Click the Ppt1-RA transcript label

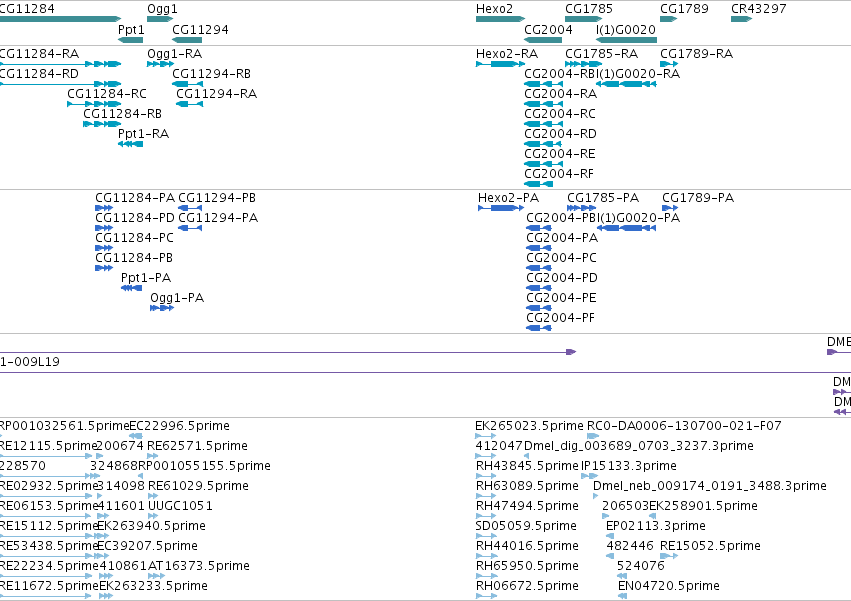143,134
